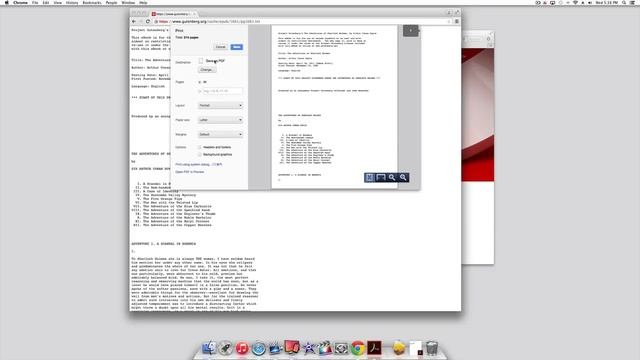Open Finder from the Dock
The height and width of the screenshot is (360, 640).
point(209,348)
